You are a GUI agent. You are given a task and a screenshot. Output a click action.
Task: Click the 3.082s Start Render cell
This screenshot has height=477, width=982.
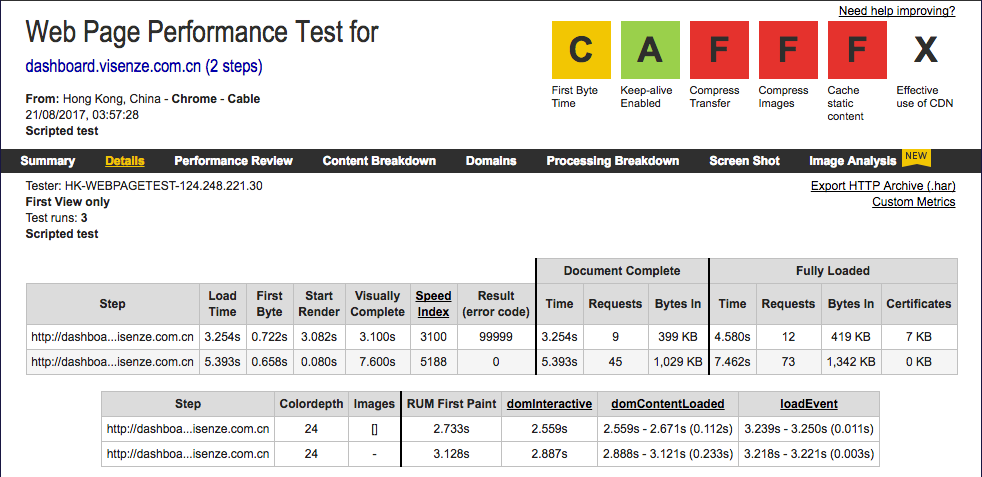319,337
